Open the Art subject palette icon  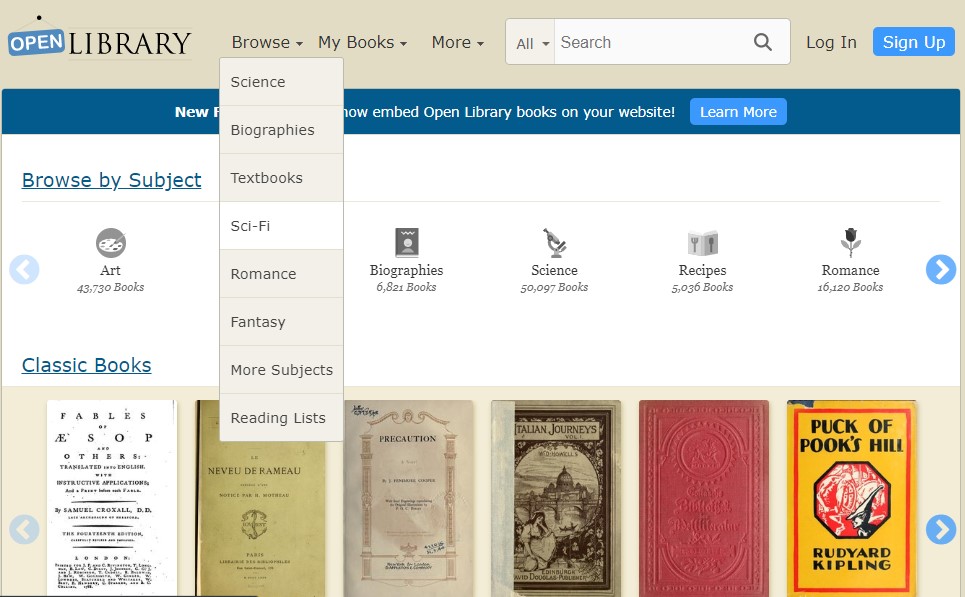[111, 243]
